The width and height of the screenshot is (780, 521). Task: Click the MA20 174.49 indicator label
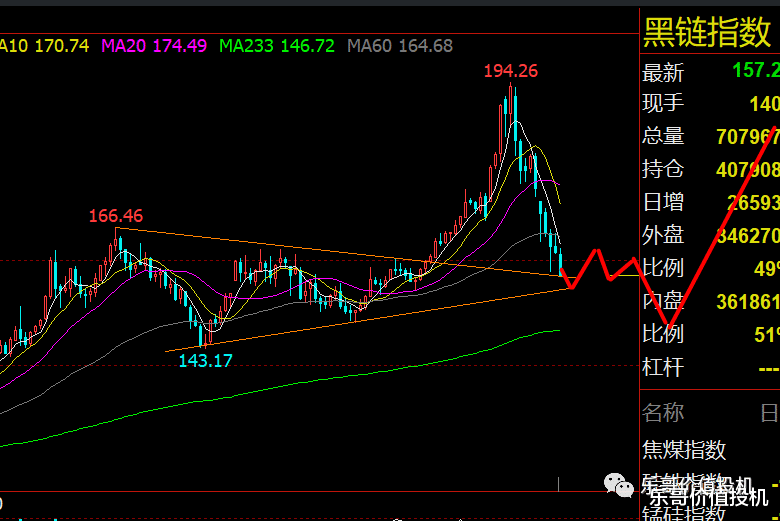tap(154, 46)
